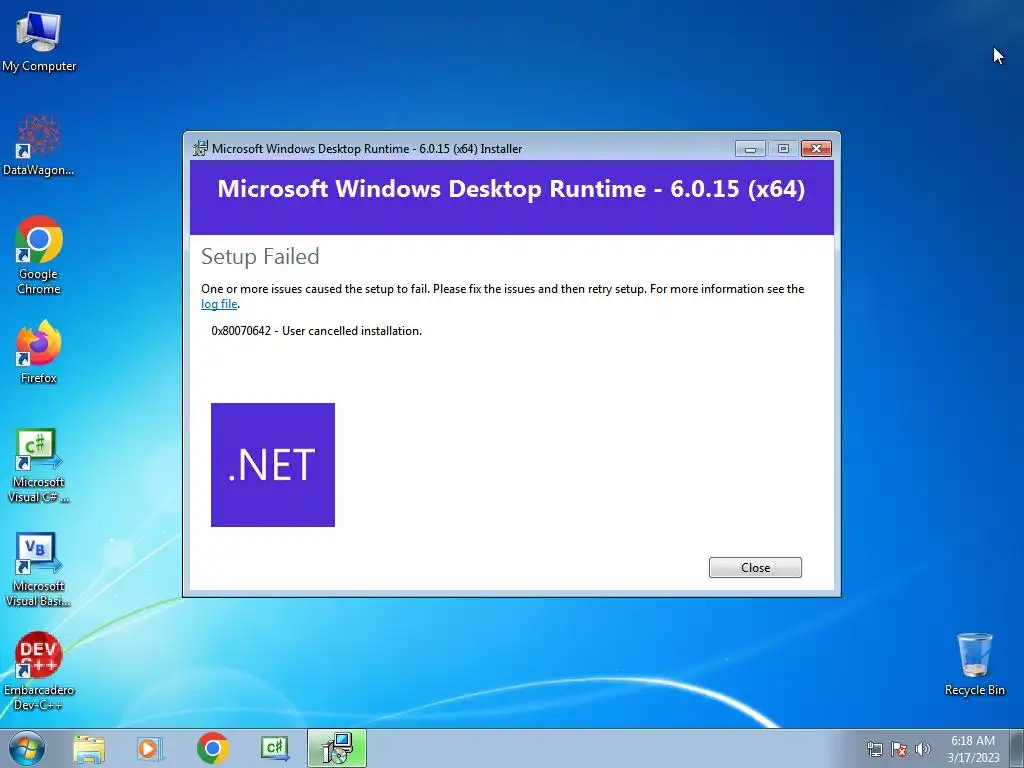Maximize the installer window
Image resolution: width=1024 pixels, height=768 pixels.
pyautogui.click(x=783, y=149)
